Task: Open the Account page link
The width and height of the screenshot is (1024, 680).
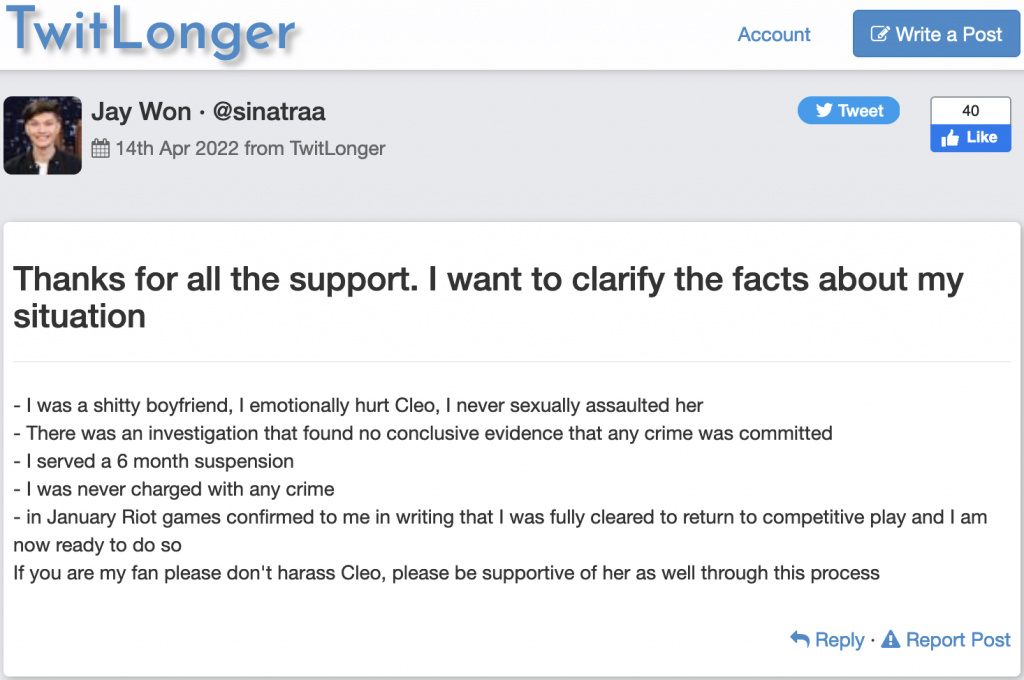Action: coord(773,34)
